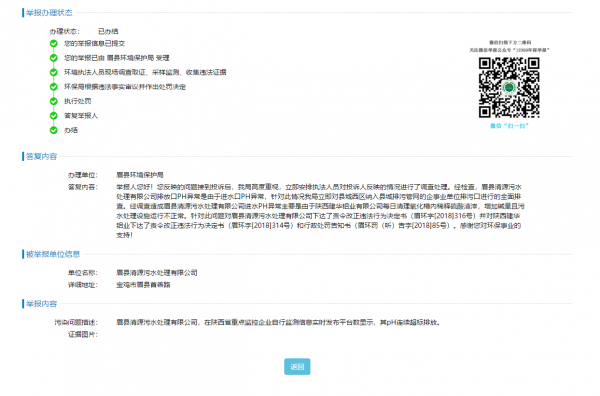Image resolution: width=600 pixels, height=396 pixels.
Task: Click green check beside 执行处罚
Action: point(54,101)
